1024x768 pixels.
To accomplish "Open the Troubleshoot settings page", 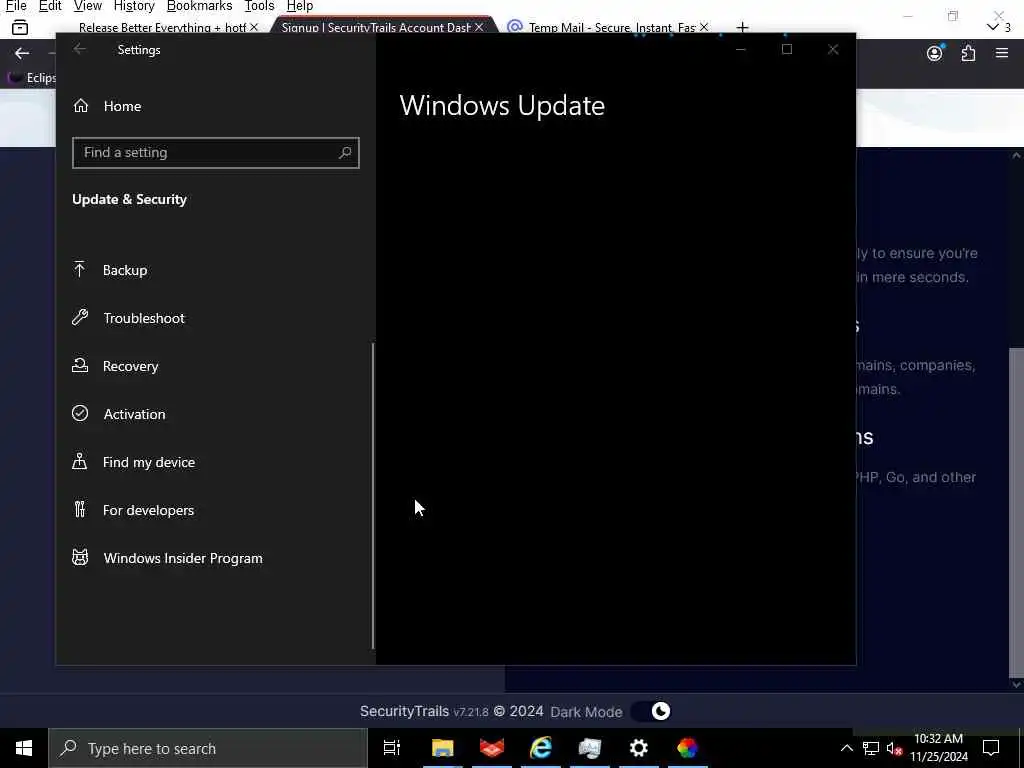I will [144, 318].
